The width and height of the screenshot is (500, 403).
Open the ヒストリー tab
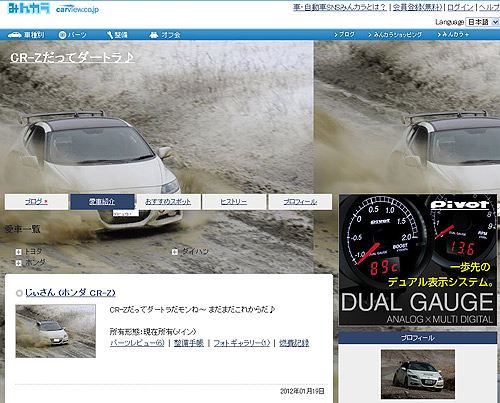[234, 202]
